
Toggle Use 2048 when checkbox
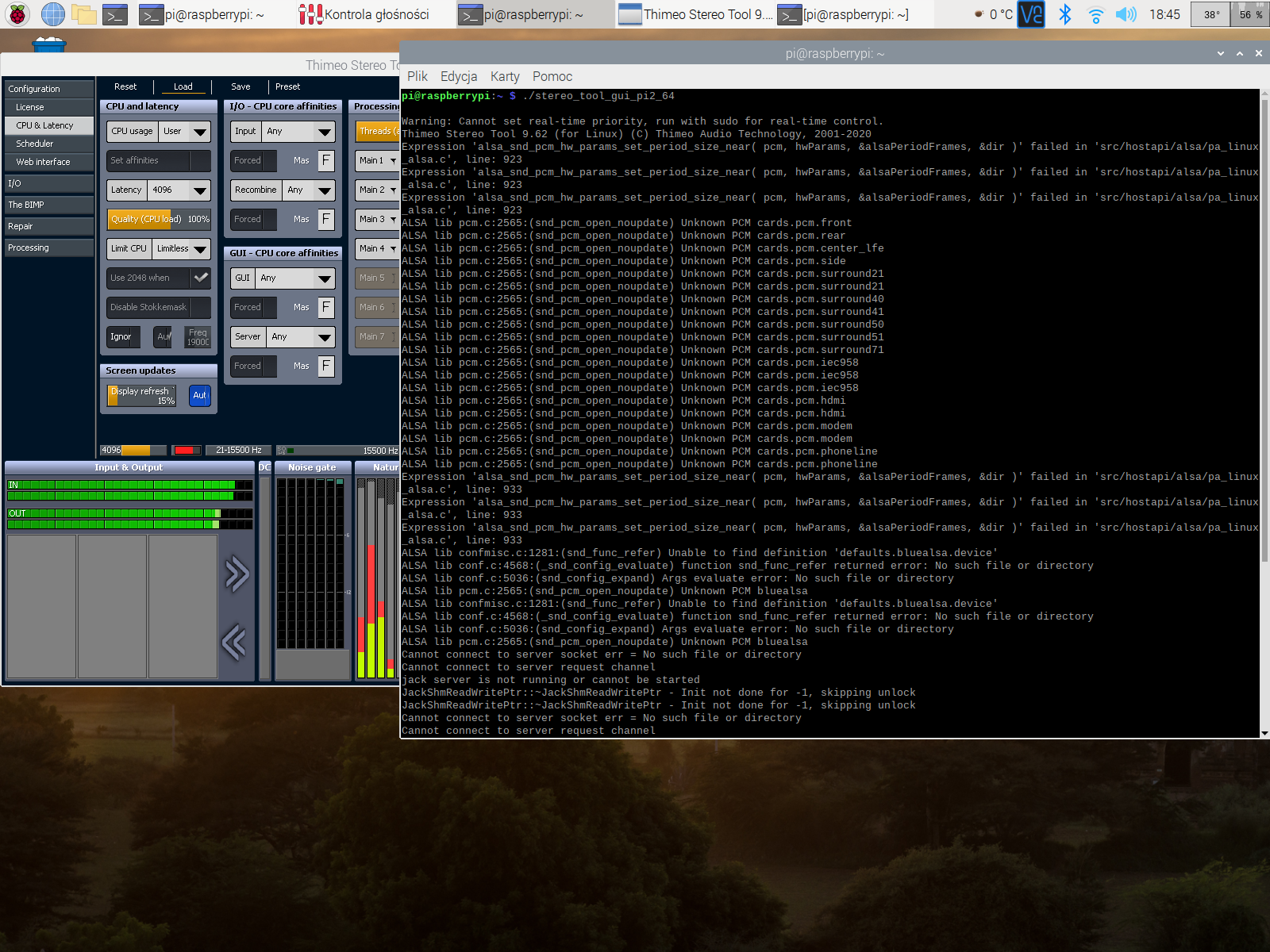click(159, 278)
